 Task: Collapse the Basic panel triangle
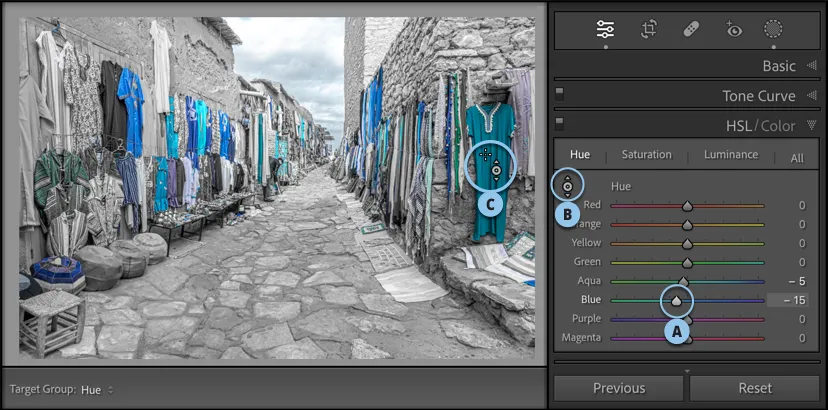[812, 66]
